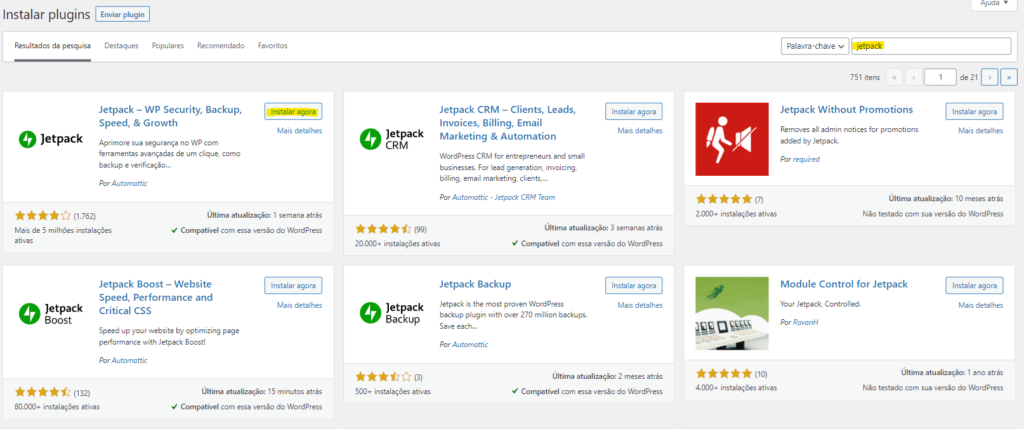Click the star rating of Jetpack CRM
The height and width of the screenshot is (429, 1024).
tap(383, 229)
